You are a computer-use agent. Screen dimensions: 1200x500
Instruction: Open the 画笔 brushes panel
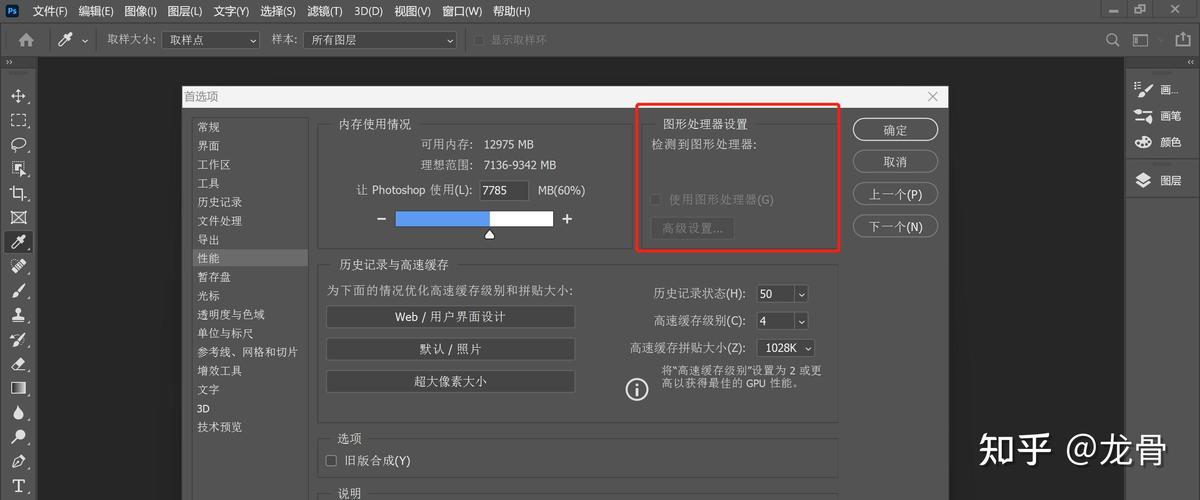(x=1160, y=116)
